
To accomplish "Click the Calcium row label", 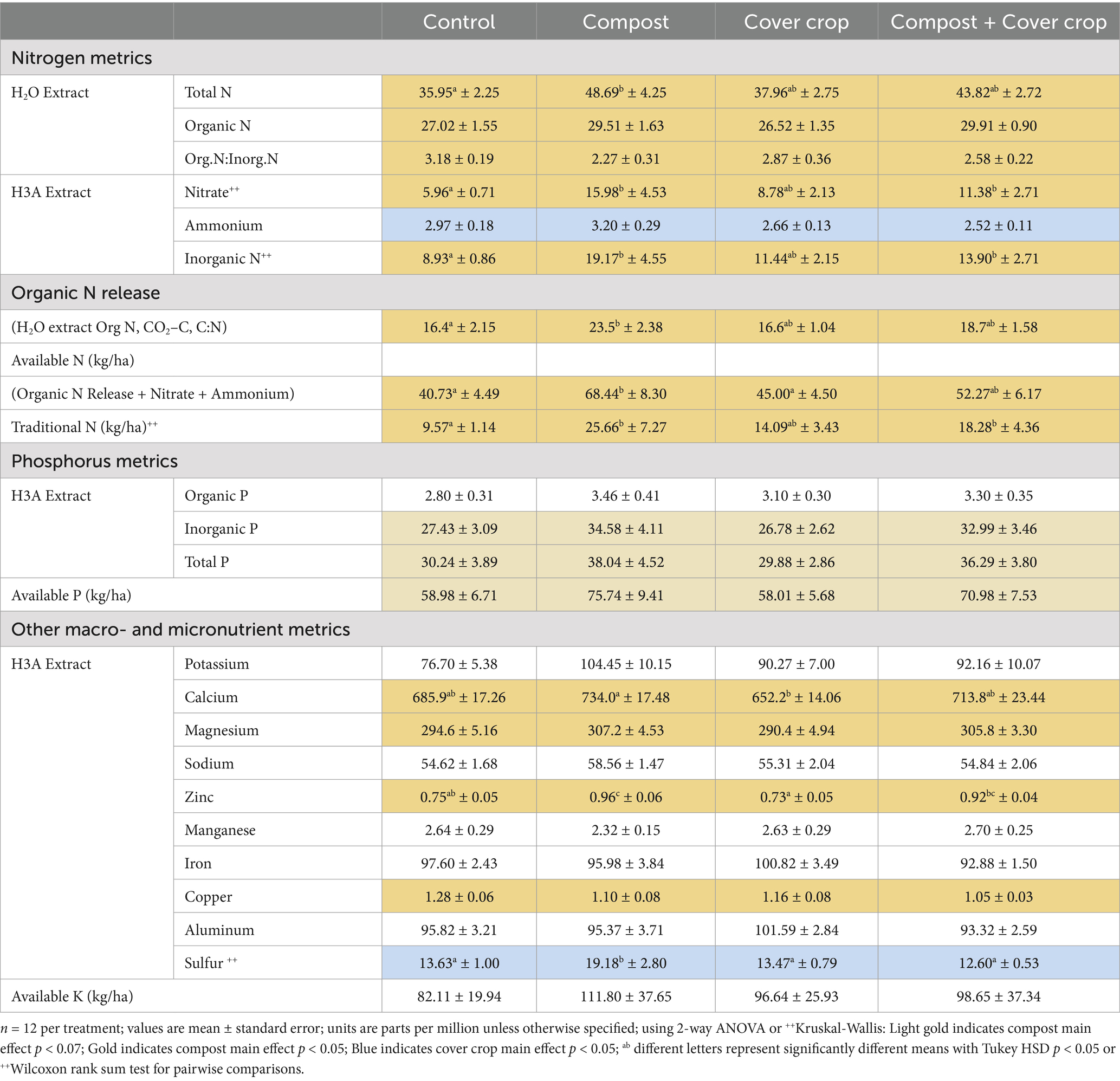I will 211,697.
